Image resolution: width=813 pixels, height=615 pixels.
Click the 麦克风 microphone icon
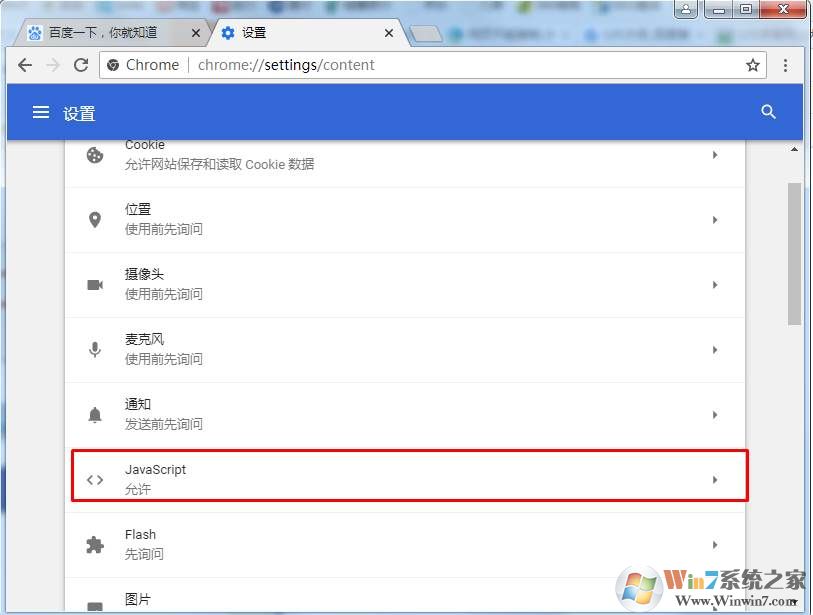tap(95, 350)
